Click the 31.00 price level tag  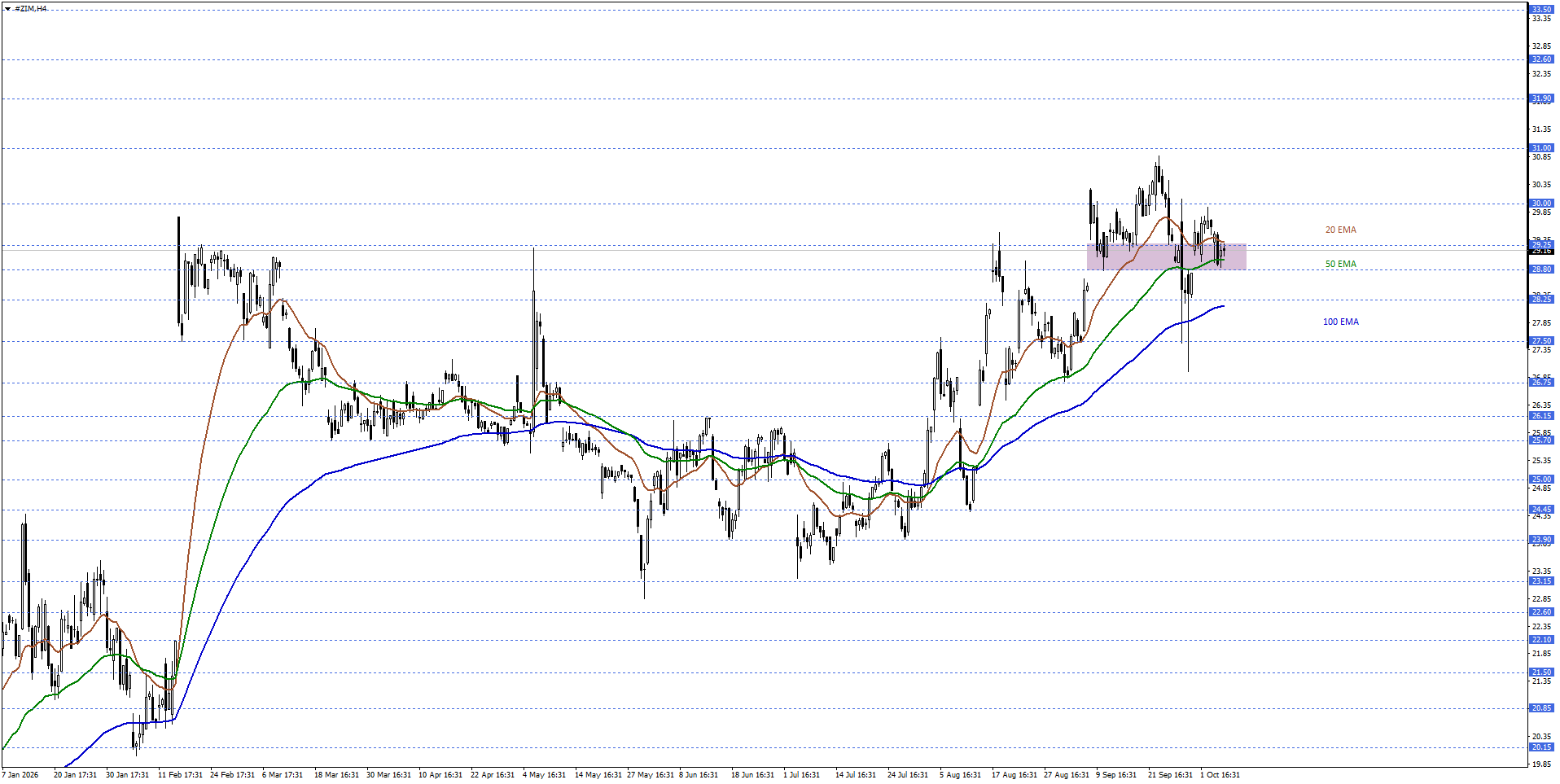(1541, 148)
